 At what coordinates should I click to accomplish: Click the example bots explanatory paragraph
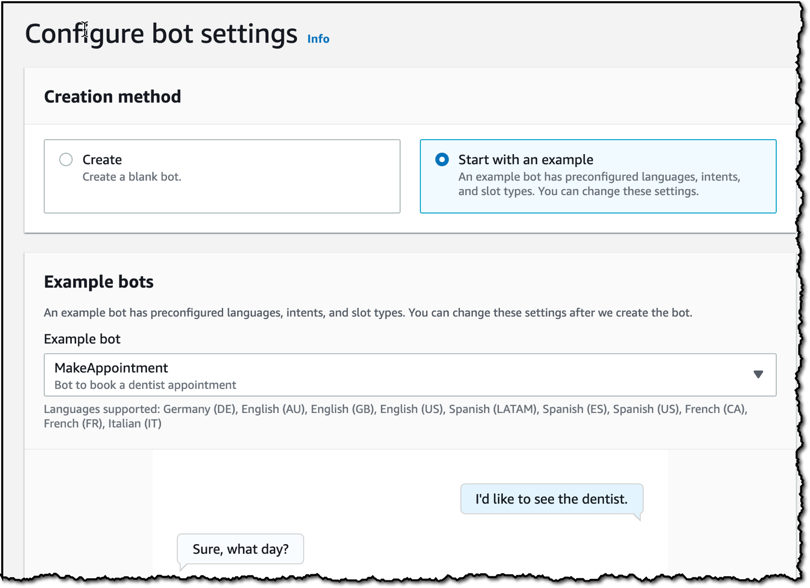coord(368,313)
